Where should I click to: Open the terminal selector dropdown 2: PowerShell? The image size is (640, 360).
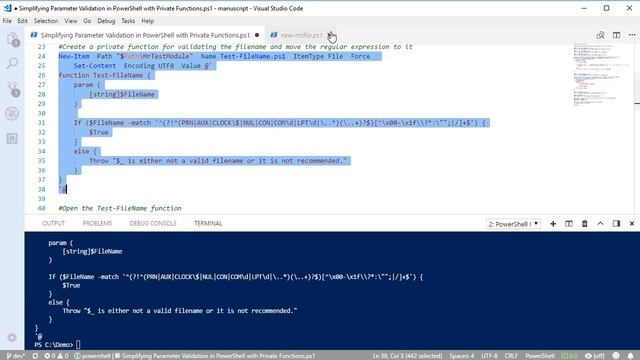[513, 224]
